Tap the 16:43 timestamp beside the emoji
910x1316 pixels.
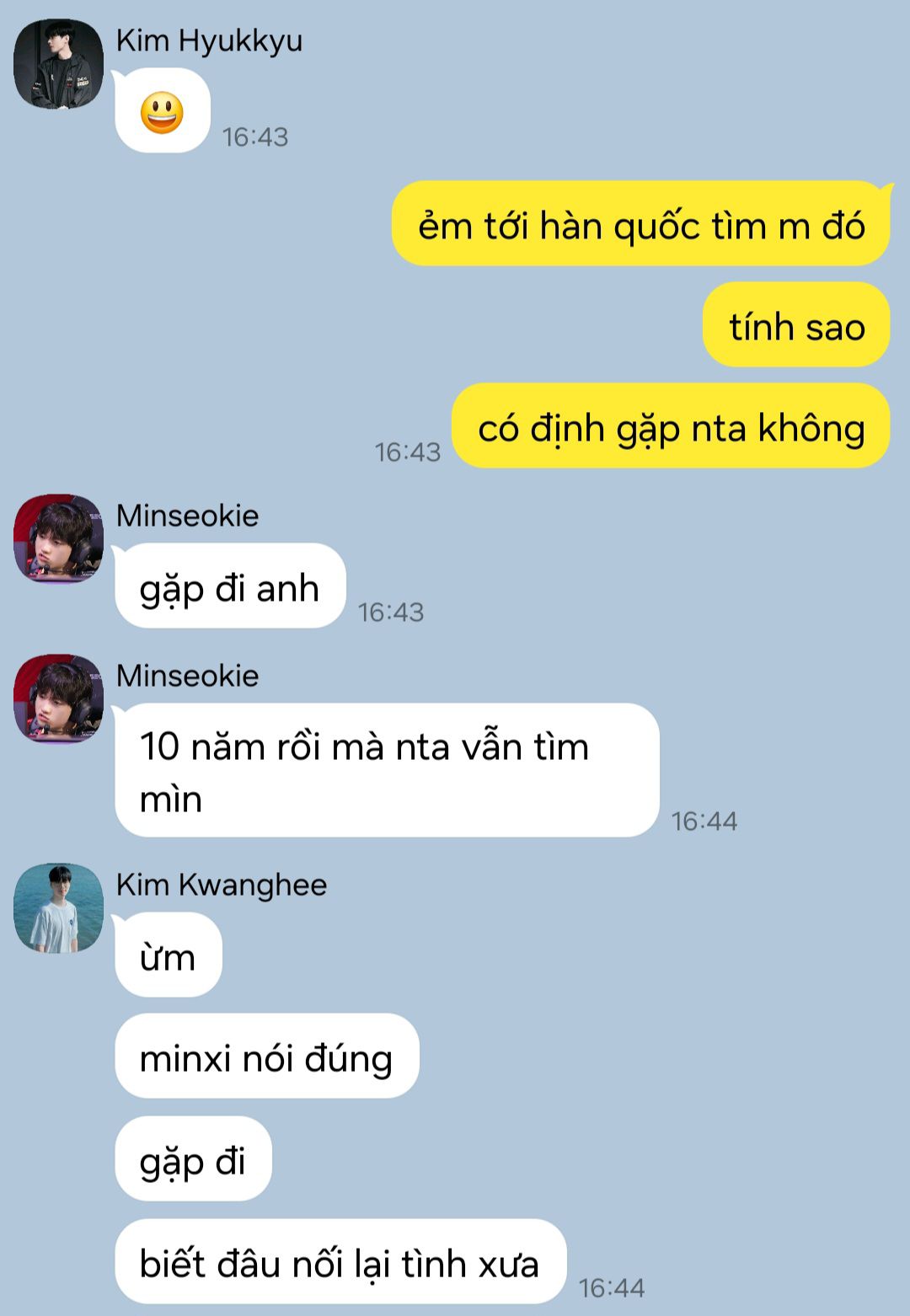tap(255, 137)
